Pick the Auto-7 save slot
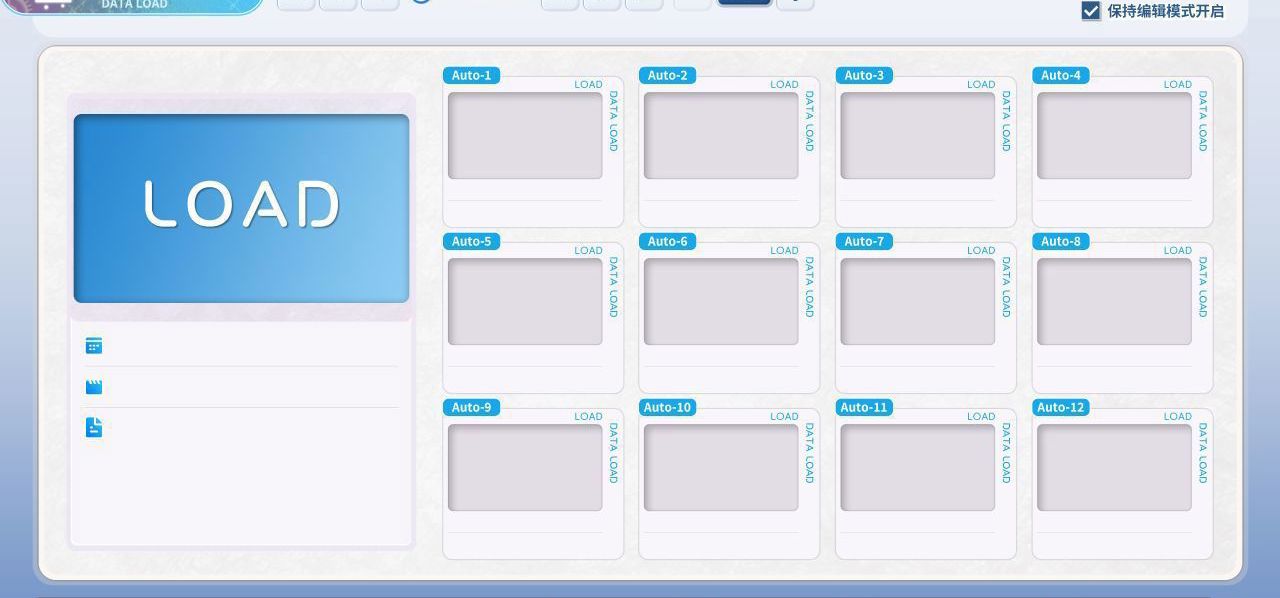Viewport: 1280px width, 598px height. coord(926,318)
